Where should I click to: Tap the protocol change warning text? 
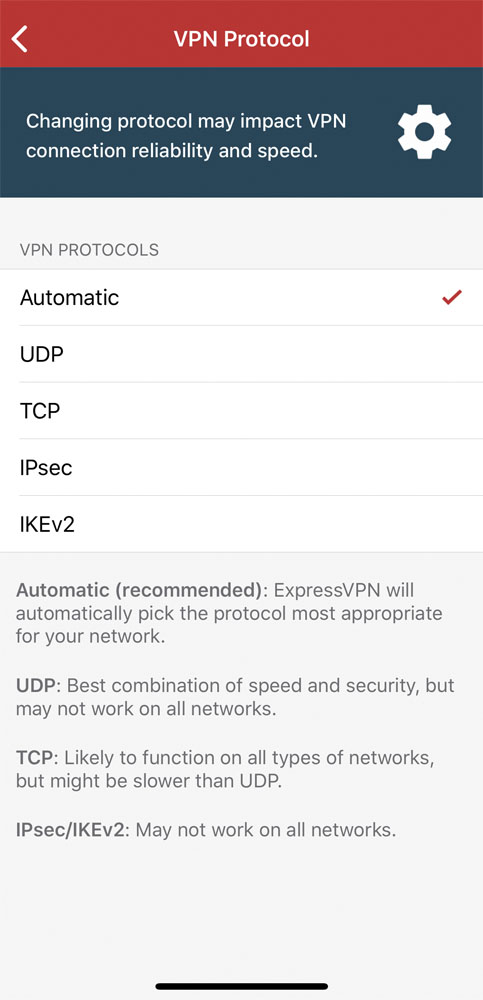[186, 136]
